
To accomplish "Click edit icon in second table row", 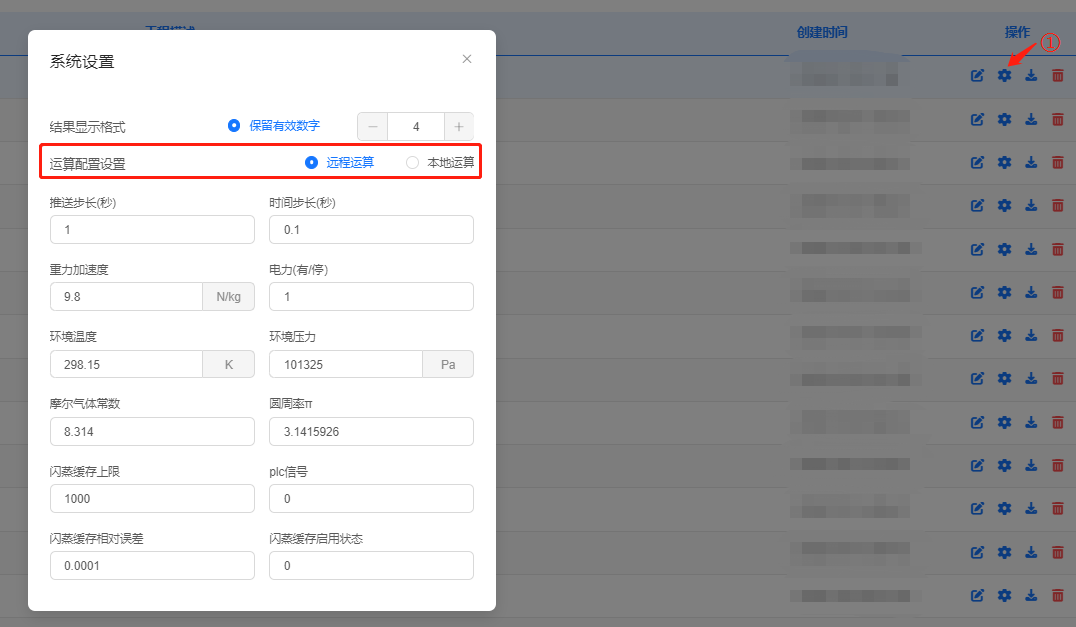I will (977, 119).
